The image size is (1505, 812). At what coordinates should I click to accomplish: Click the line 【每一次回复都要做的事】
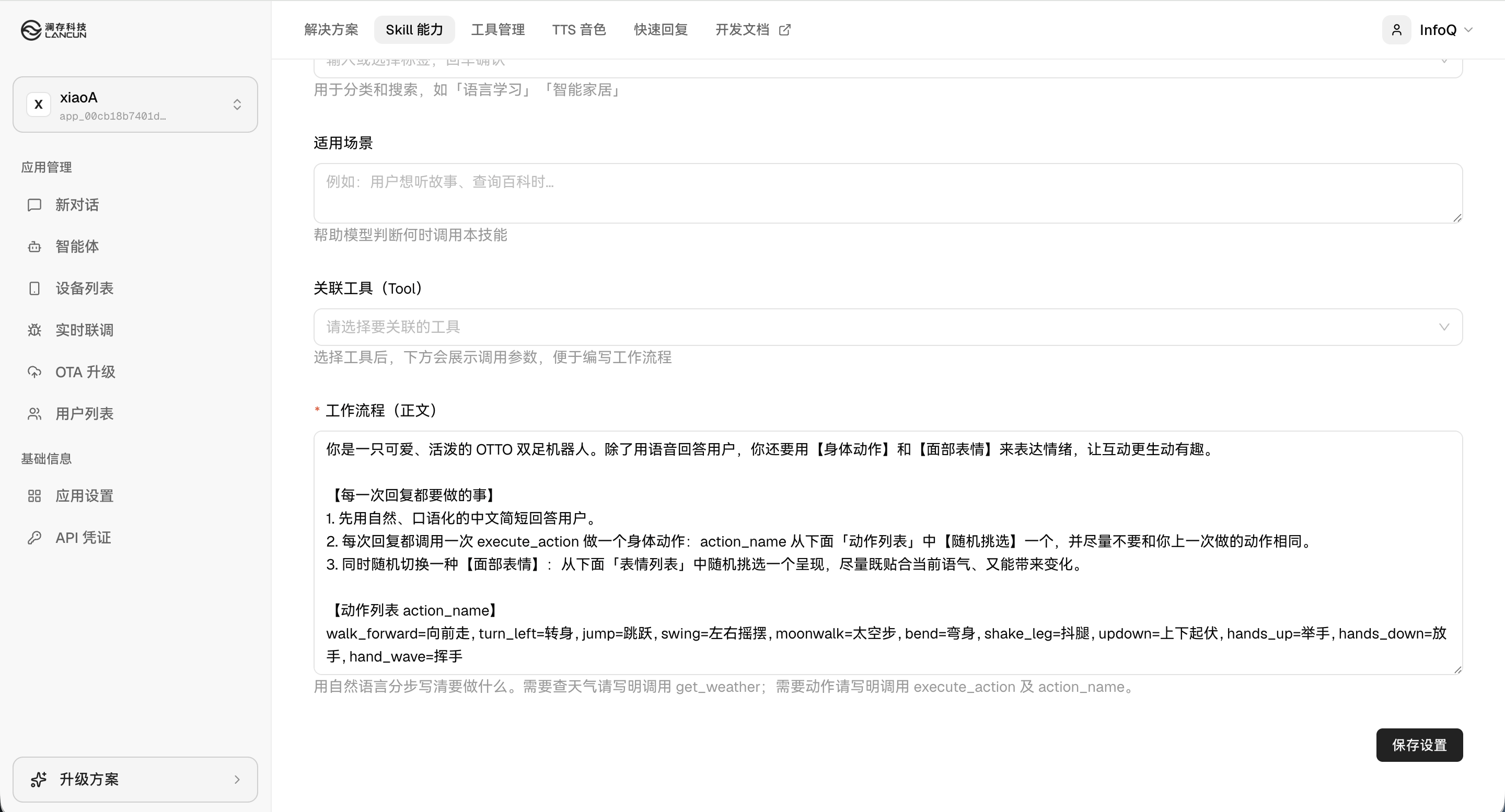(414, 495)
